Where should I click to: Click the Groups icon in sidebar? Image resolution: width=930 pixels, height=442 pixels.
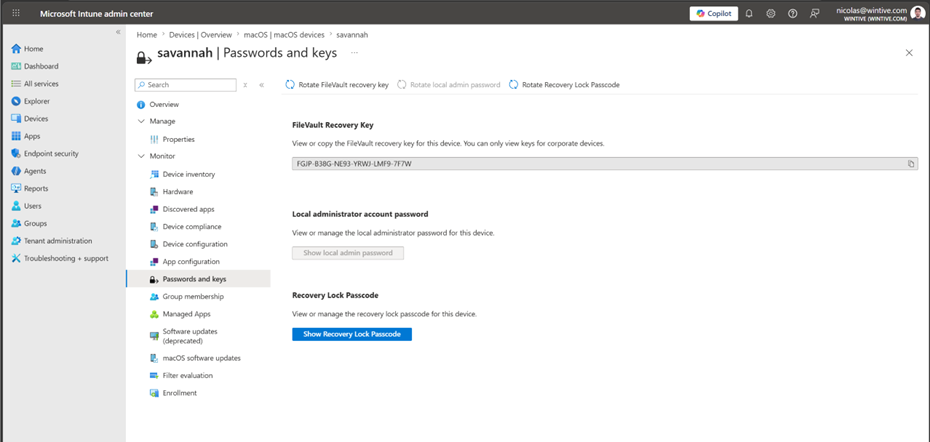(x=16, y=224)
